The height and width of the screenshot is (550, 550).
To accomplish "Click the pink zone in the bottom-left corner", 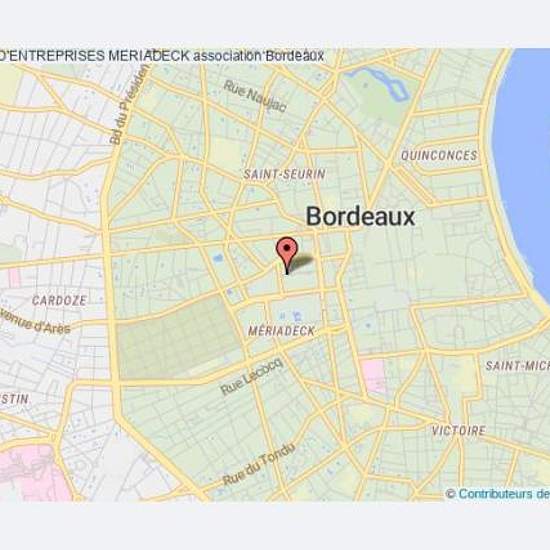I will tap(33, 472).
